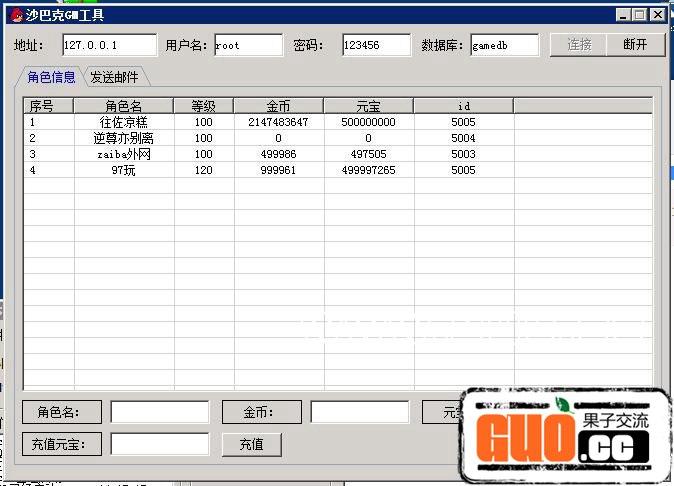The image size is (674, 486).
Task: Select the row for zaiba外网
Action: [x=124, y=154]
